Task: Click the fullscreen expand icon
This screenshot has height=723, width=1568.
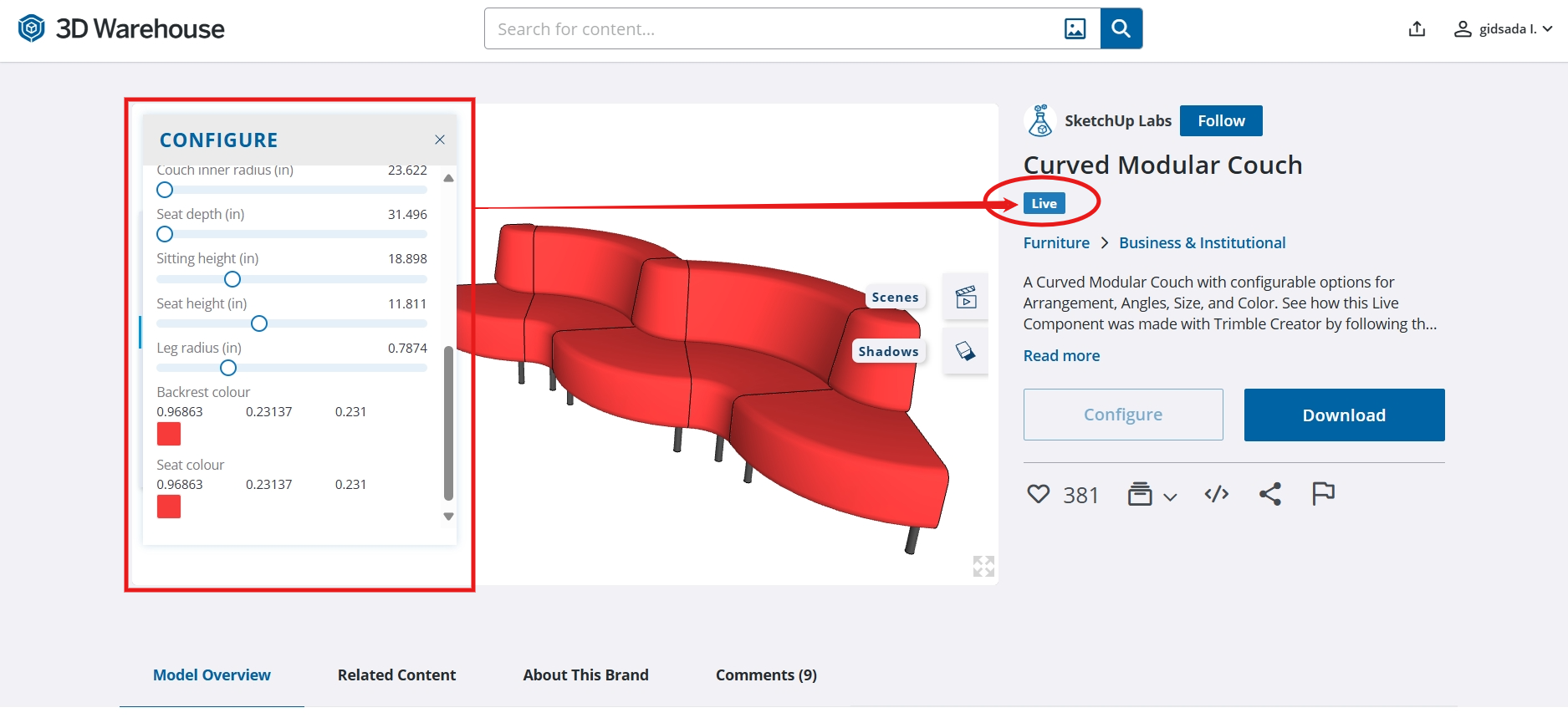Action: point(983,566)
